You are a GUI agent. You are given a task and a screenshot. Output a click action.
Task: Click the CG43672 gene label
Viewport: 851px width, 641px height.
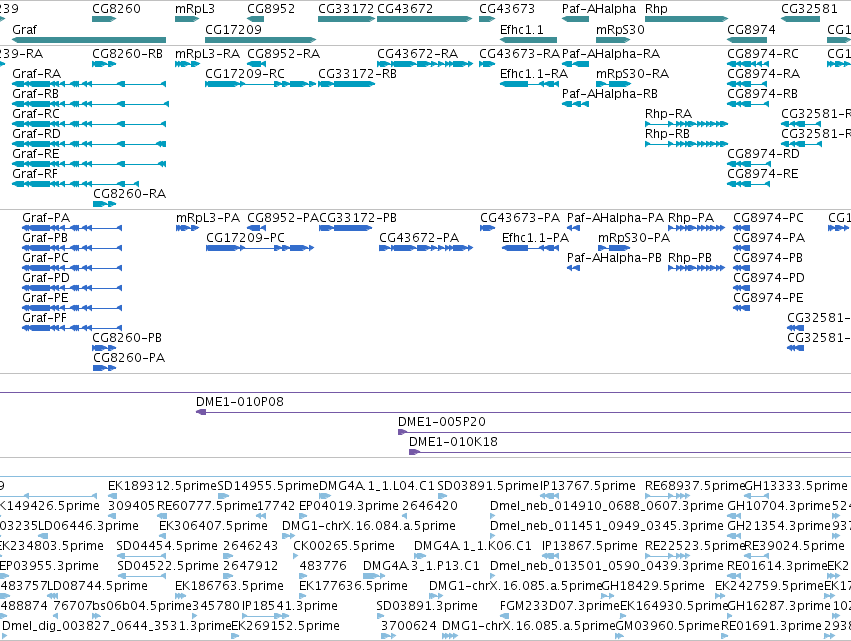tap(405, 9)
